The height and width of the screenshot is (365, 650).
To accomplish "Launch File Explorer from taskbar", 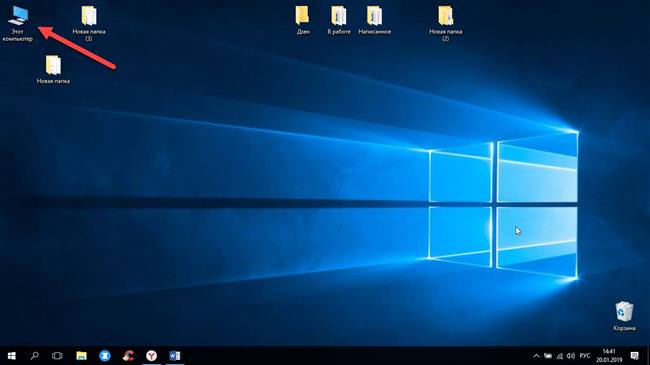I will [81, 356].
